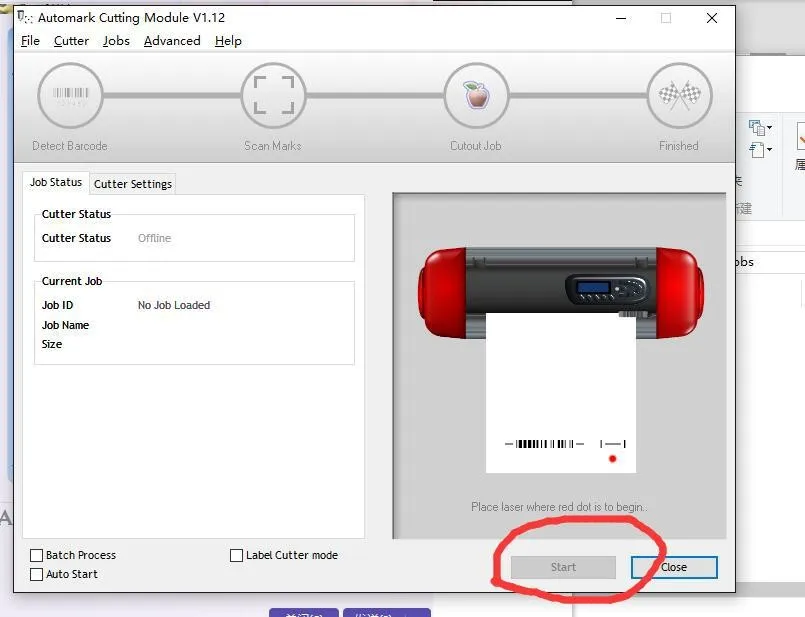The width and height of the screenshot is (805, 617).
Task: Click the copy icon in the background window
Action: coord(756,127)
